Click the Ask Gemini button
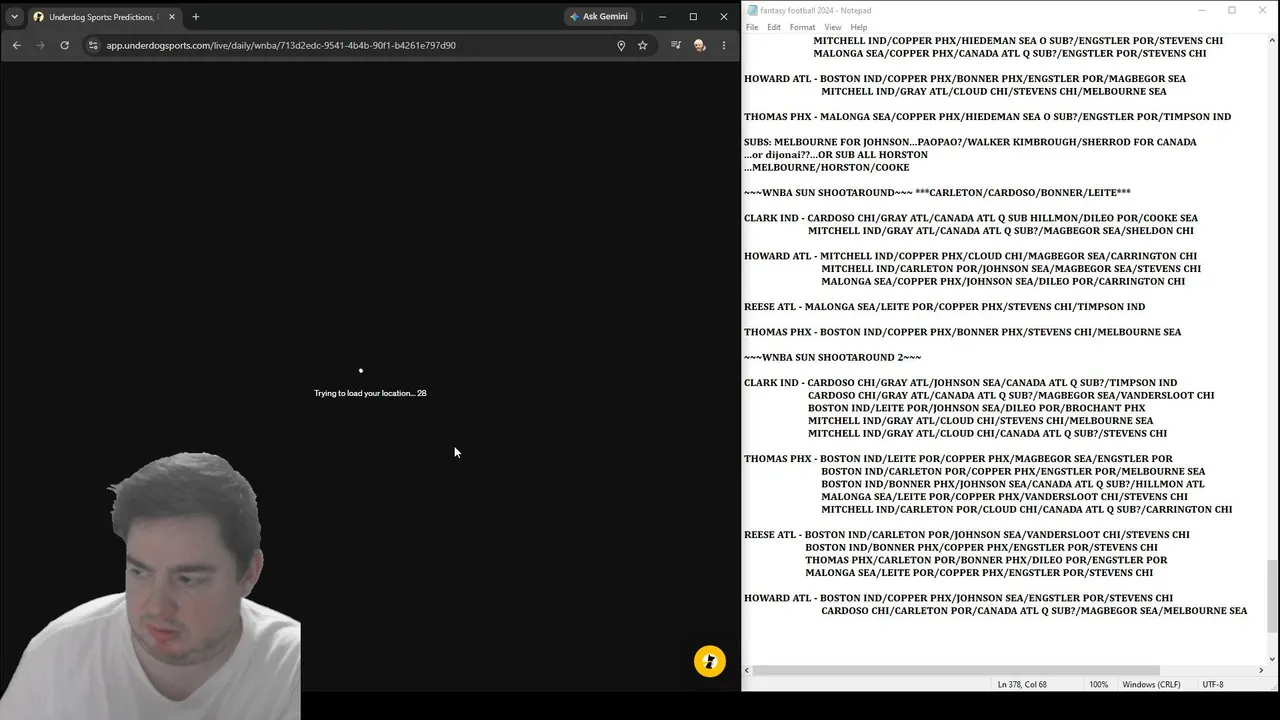 pyautogui.click(x=599, y=17)
